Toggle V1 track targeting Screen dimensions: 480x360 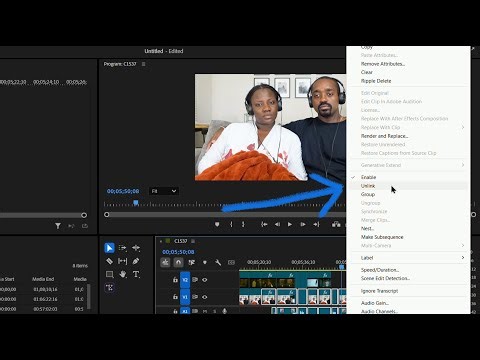click(x=185, y=297)
